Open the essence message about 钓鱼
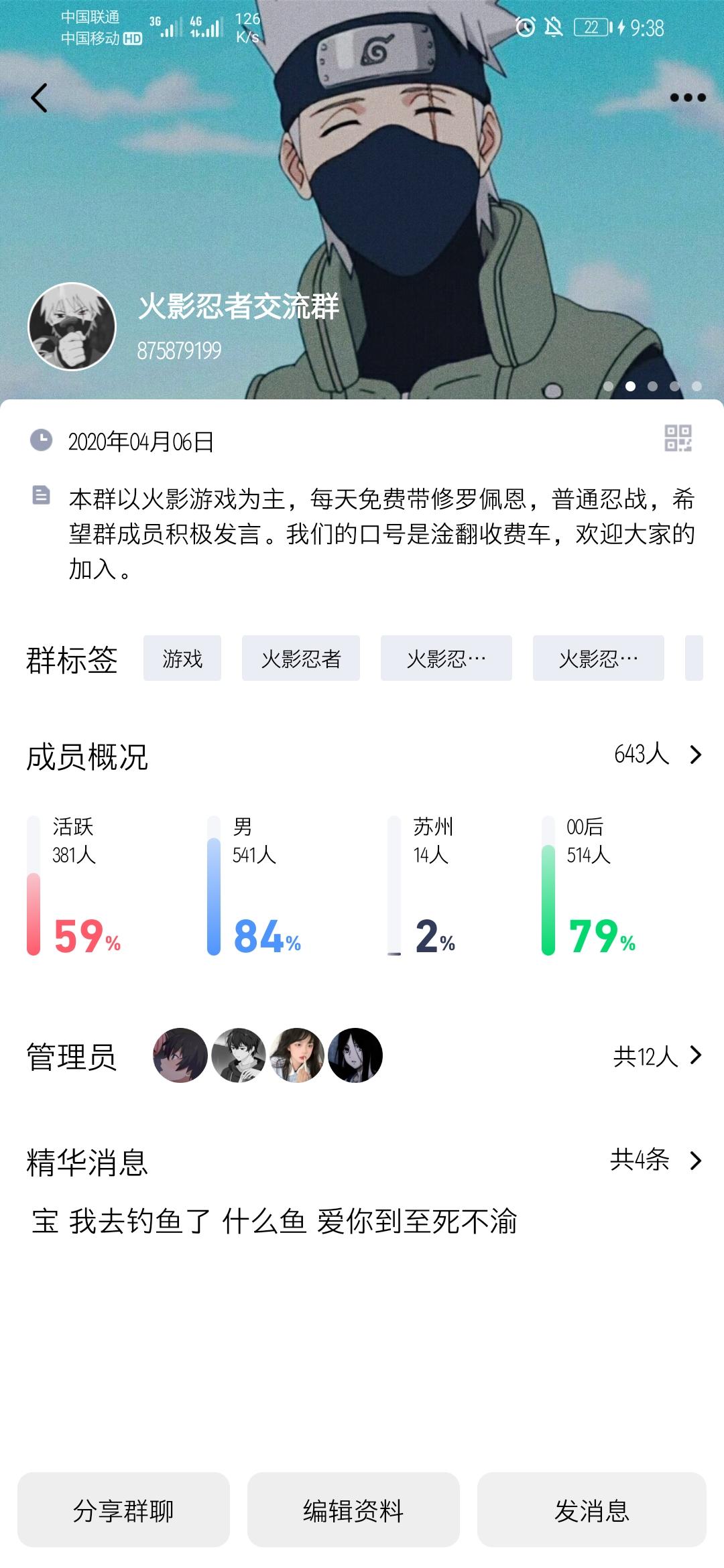The image size is (724, 1568). (x=275, y=1221)
